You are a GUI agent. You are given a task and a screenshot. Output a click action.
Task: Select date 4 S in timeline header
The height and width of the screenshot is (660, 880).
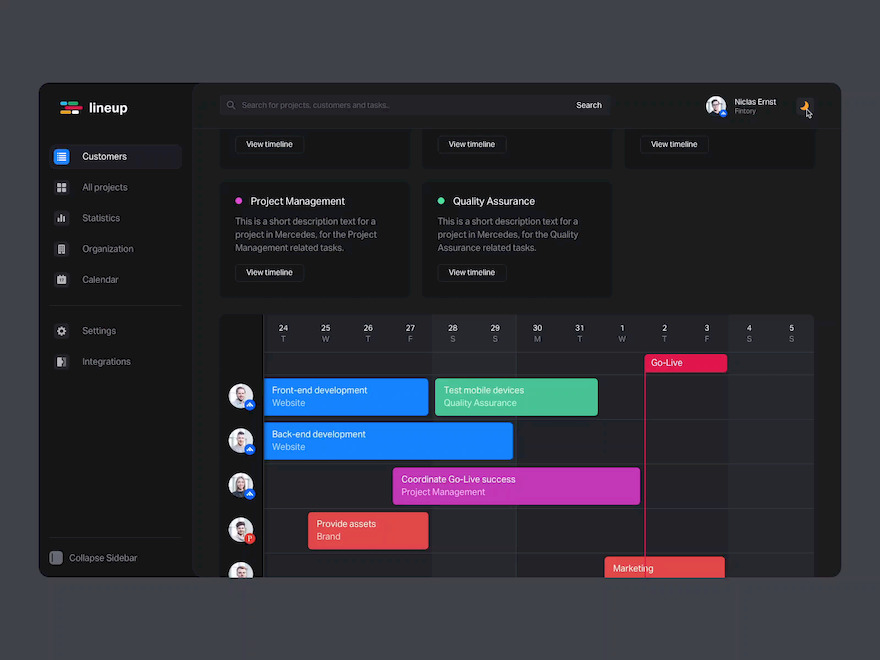coord(749,333)
